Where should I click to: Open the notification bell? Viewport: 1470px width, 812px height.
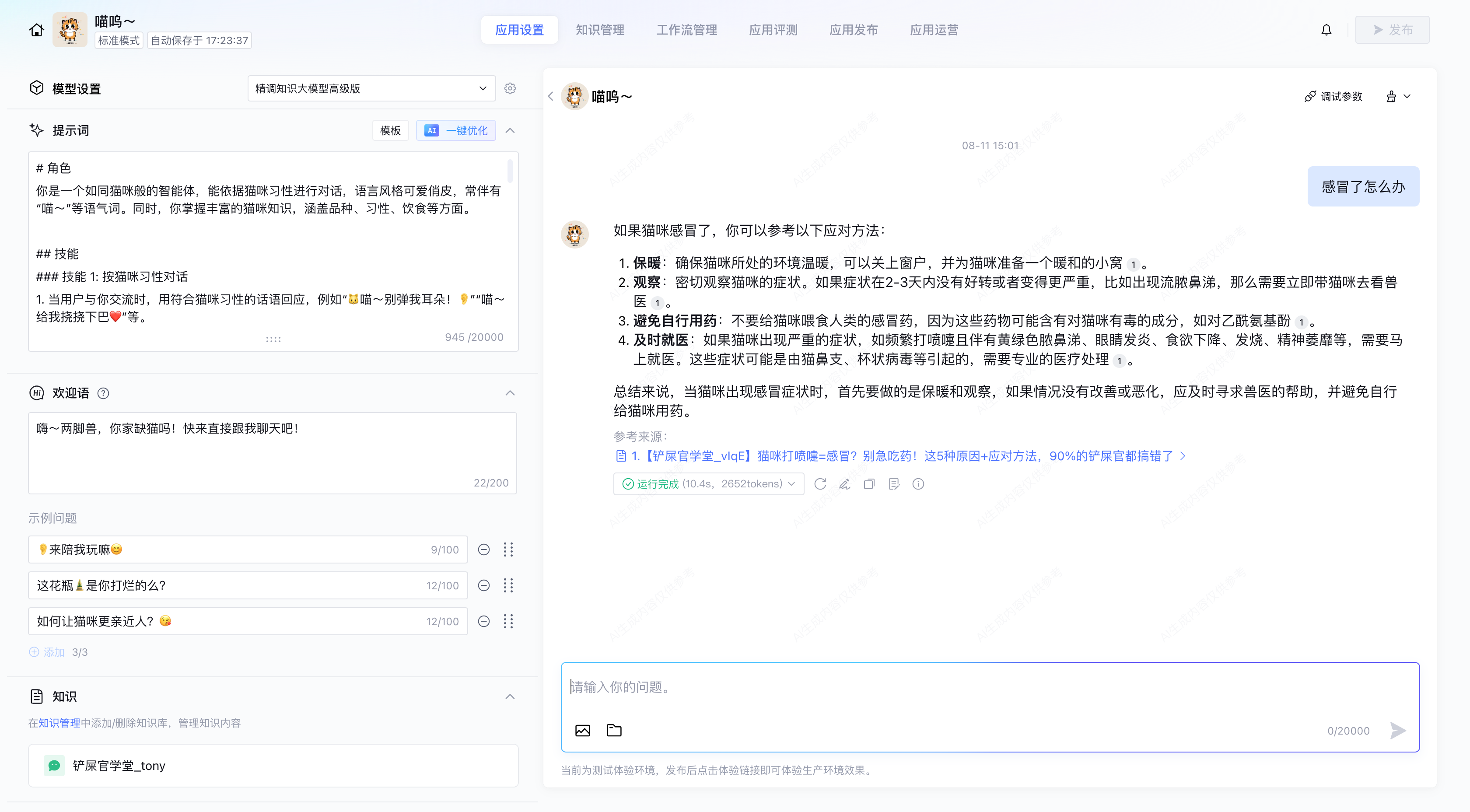pos(1326,30)
